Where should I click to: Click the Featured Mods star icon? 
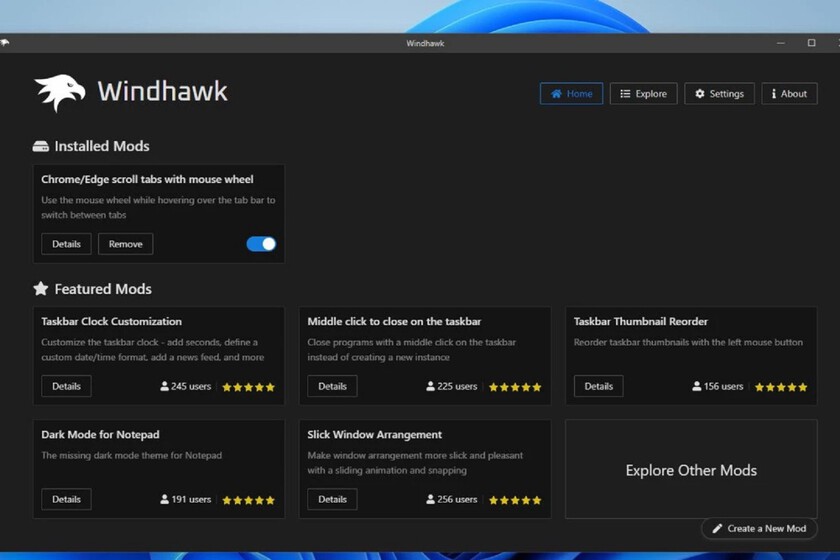[x=40, y=289]
